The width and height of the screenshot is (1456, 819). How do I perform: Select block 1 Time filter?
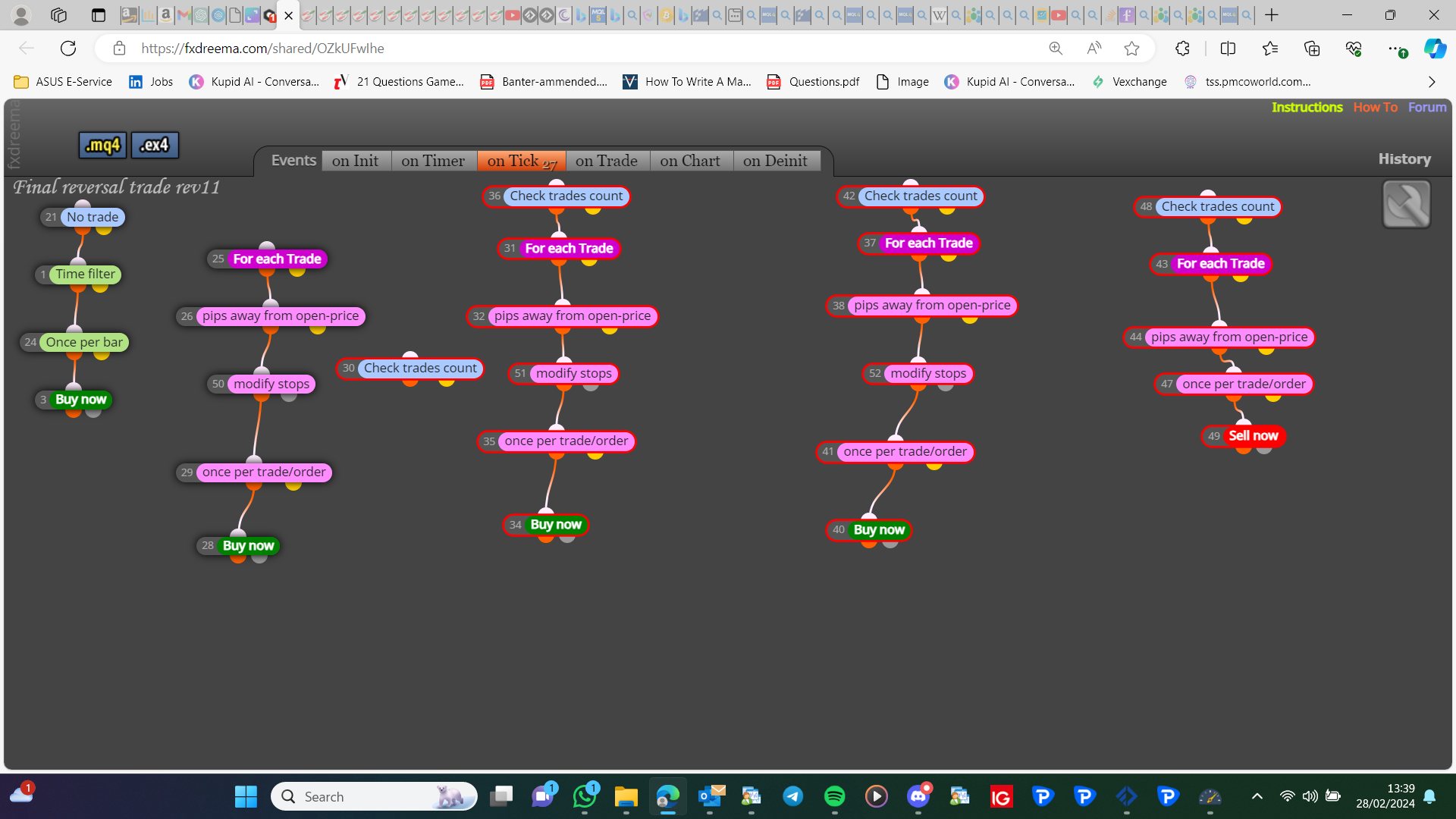[78, 275]
